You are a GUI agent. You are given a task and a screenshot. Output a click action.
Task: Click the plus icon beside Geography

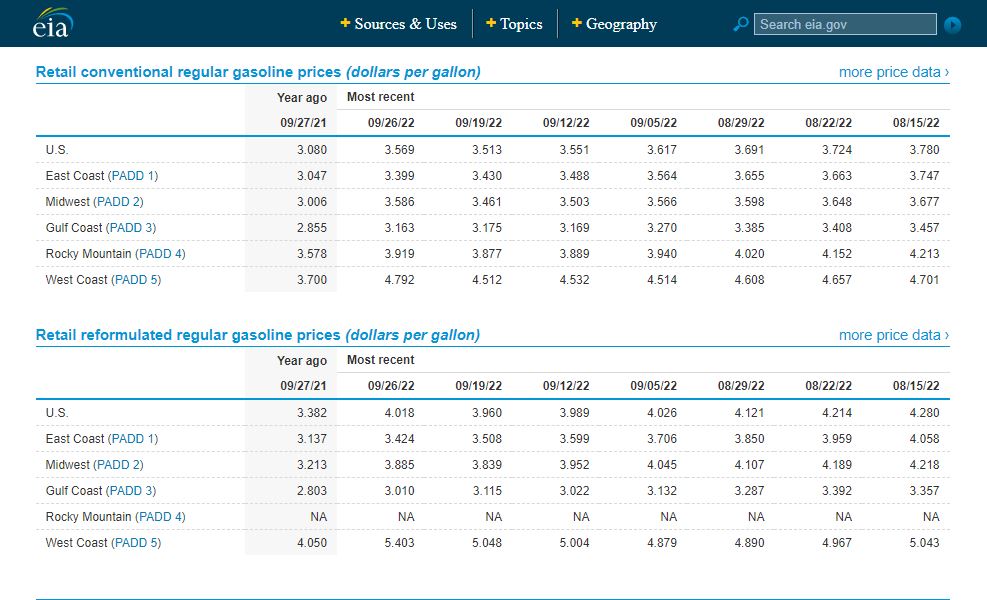point(576,23)
